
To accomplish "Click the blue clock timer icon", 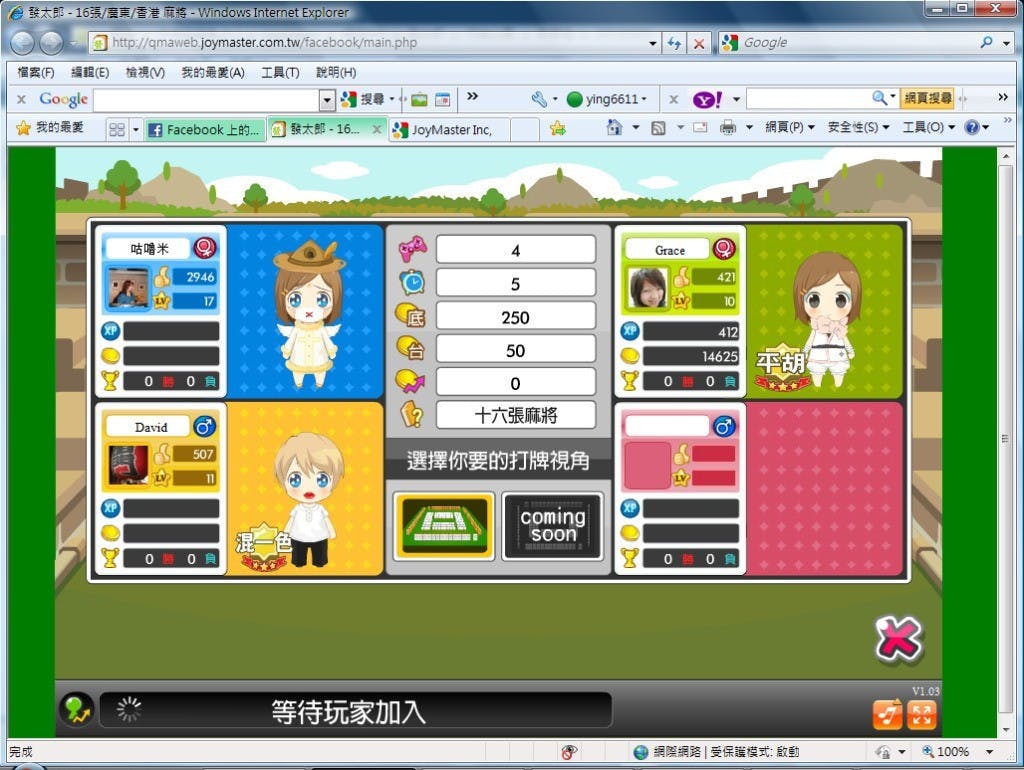I will pos(413,282).
